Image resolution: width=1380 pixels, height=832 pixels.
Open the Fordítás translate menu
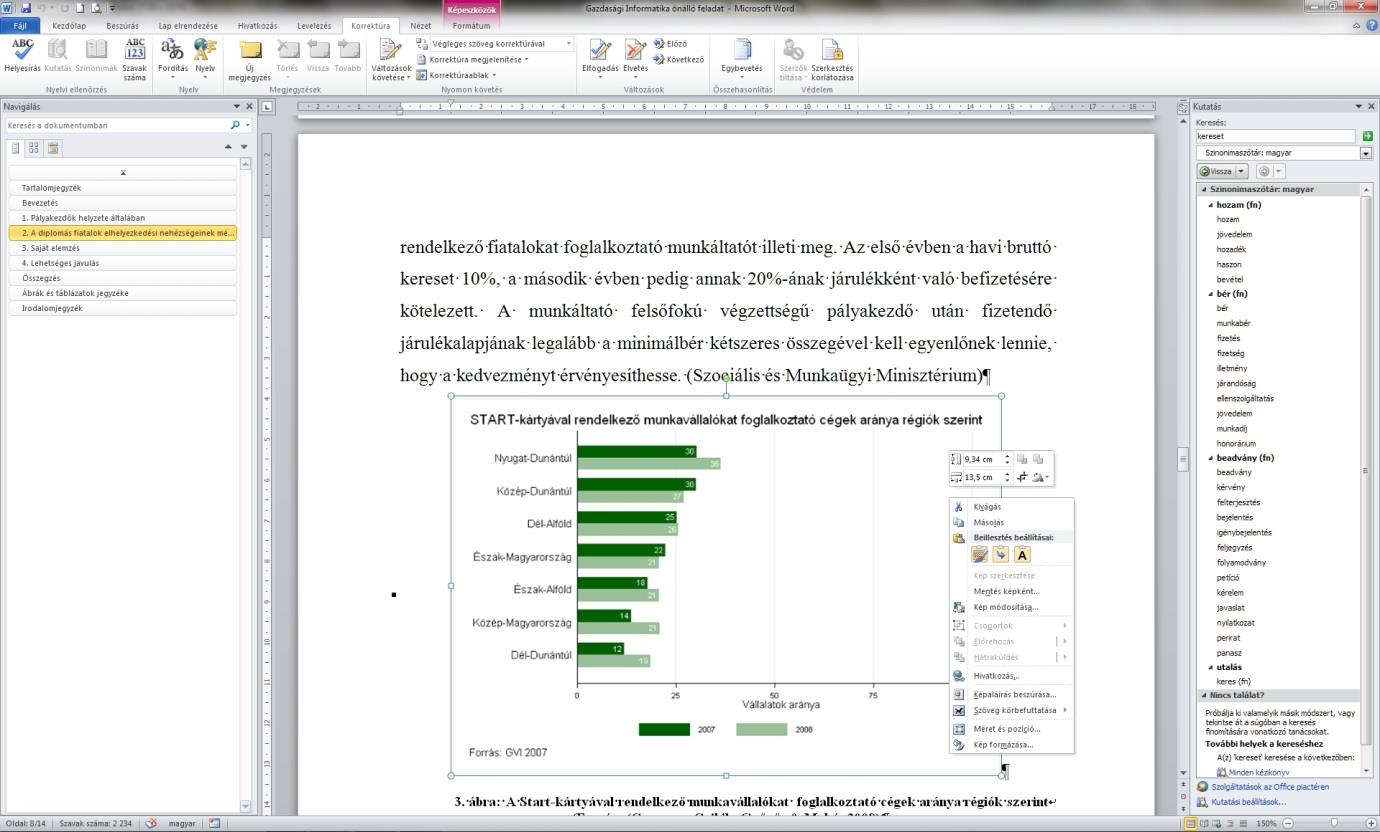click(172, 59)
